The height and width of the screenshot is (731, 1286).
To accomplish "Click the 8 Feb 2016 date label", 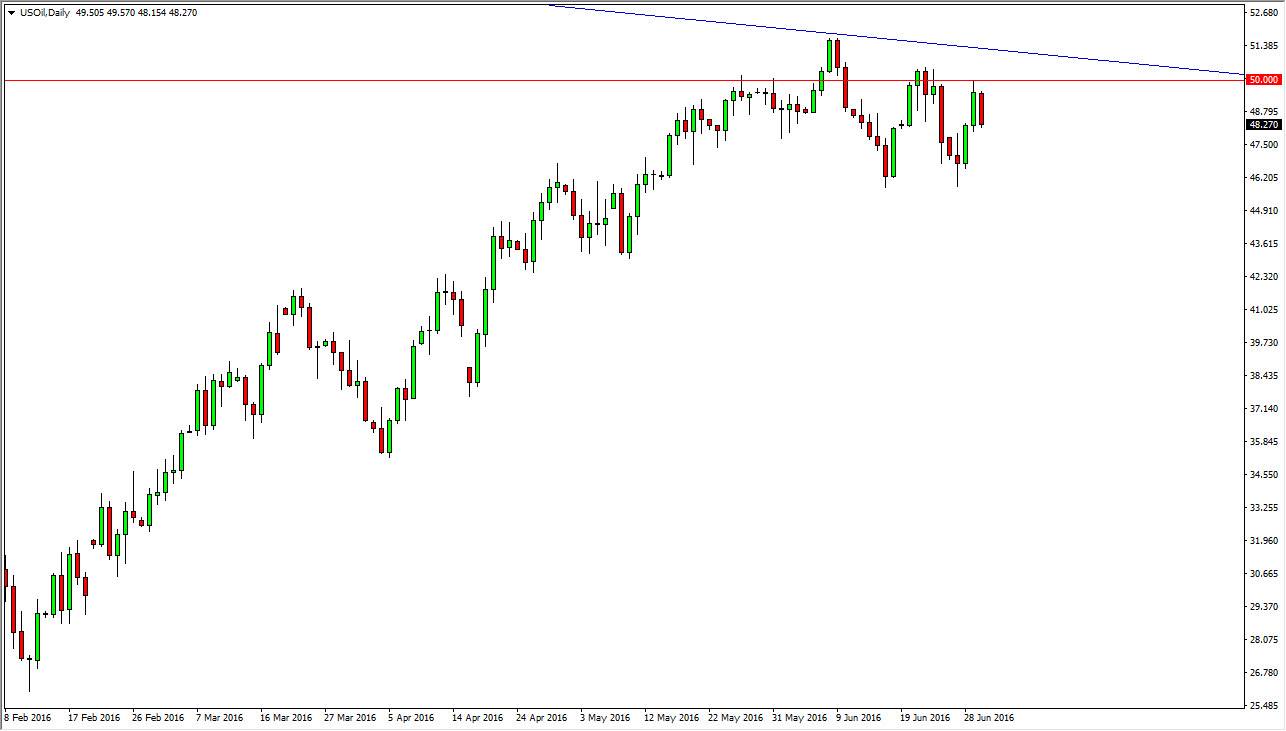I will click(30, 717).
